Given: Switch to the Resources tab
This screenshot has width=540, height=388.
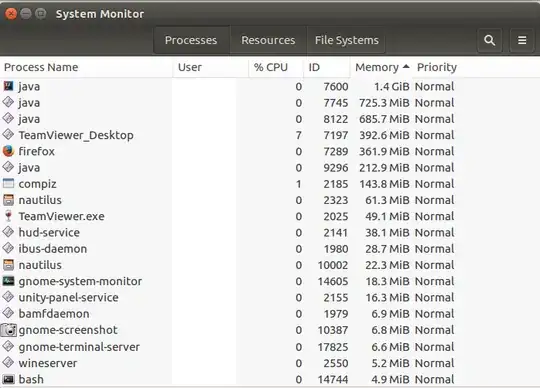Looking at the screenshot, I should (268, 40).
